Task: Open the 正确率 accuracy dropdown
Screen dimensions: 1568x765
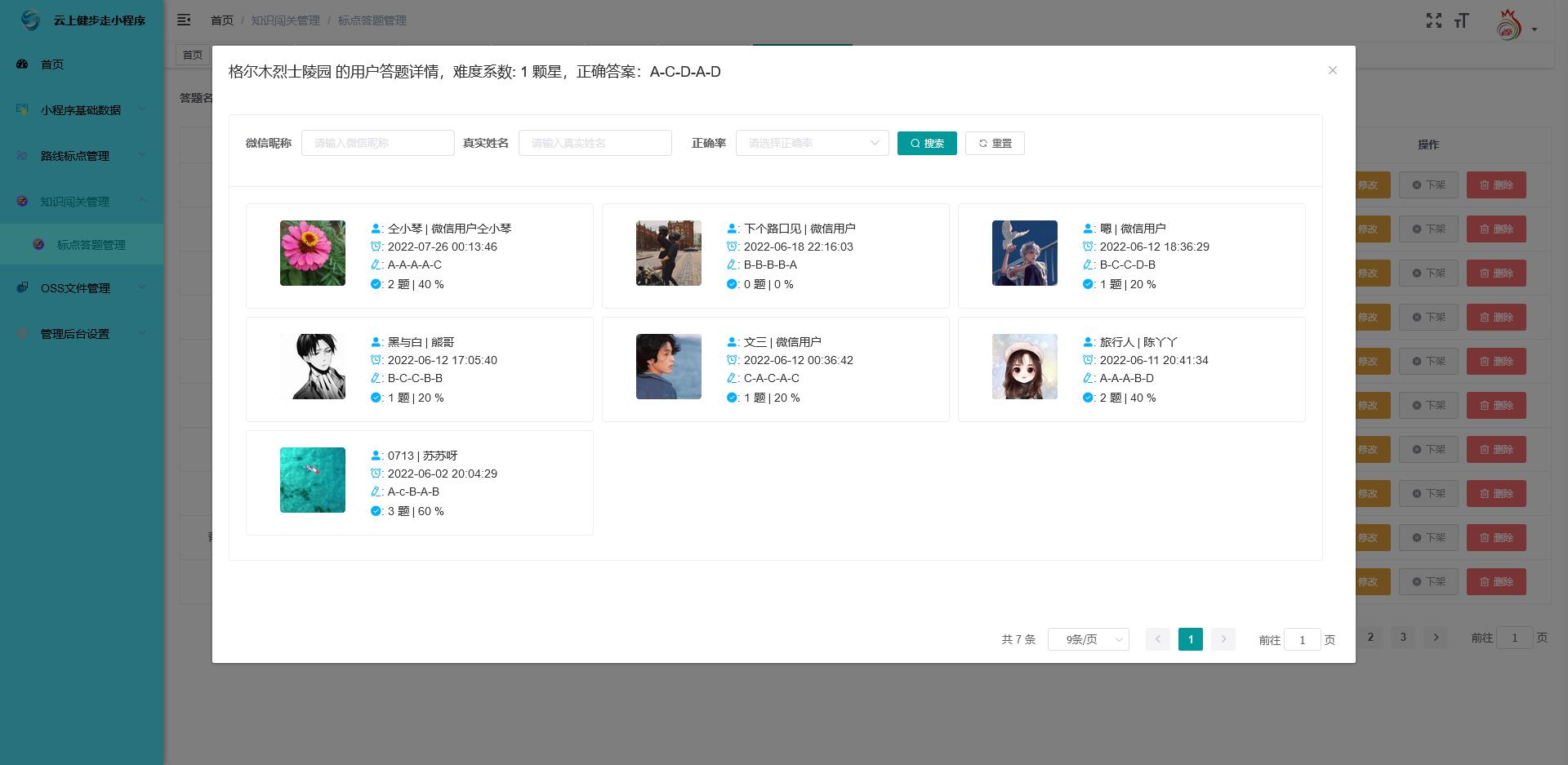Action: [x=812, y=143]
